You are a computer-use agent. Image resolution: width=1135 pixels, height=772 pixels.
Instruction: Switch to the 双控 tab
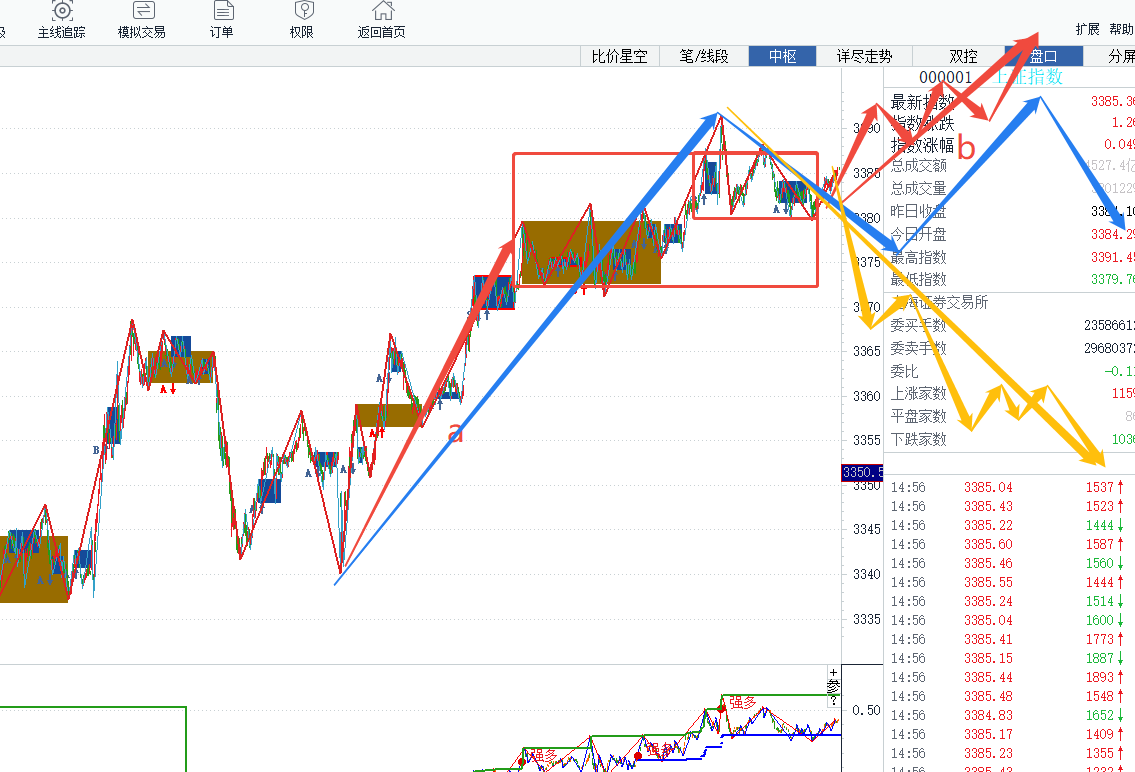click(x=963, y=56)
